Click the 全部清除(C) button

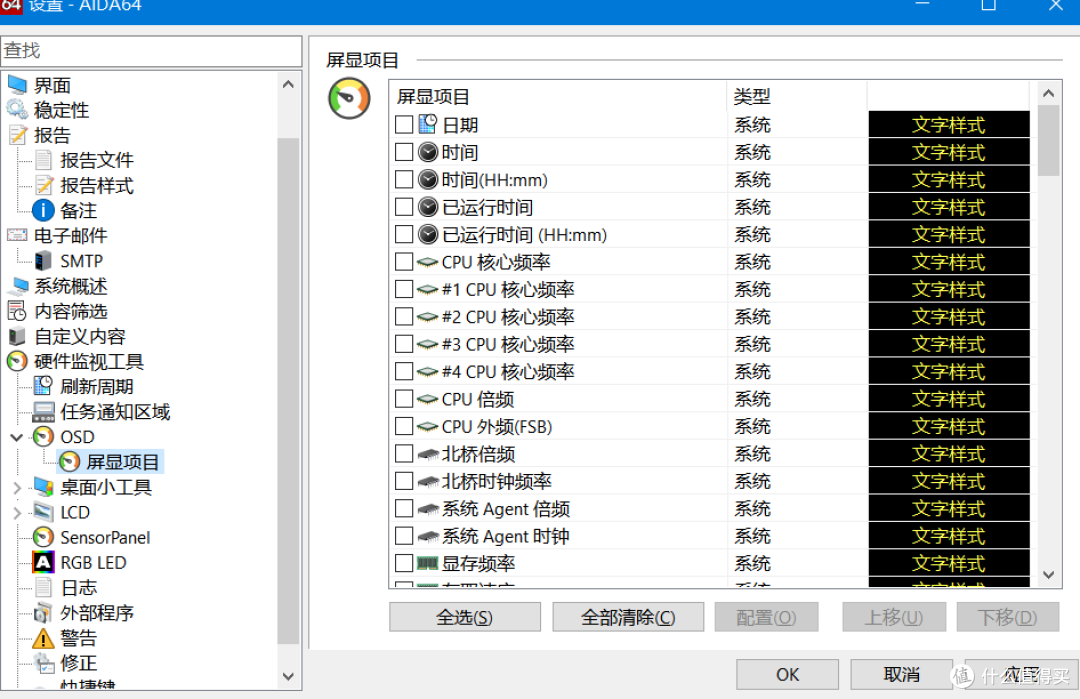point(628,617)
